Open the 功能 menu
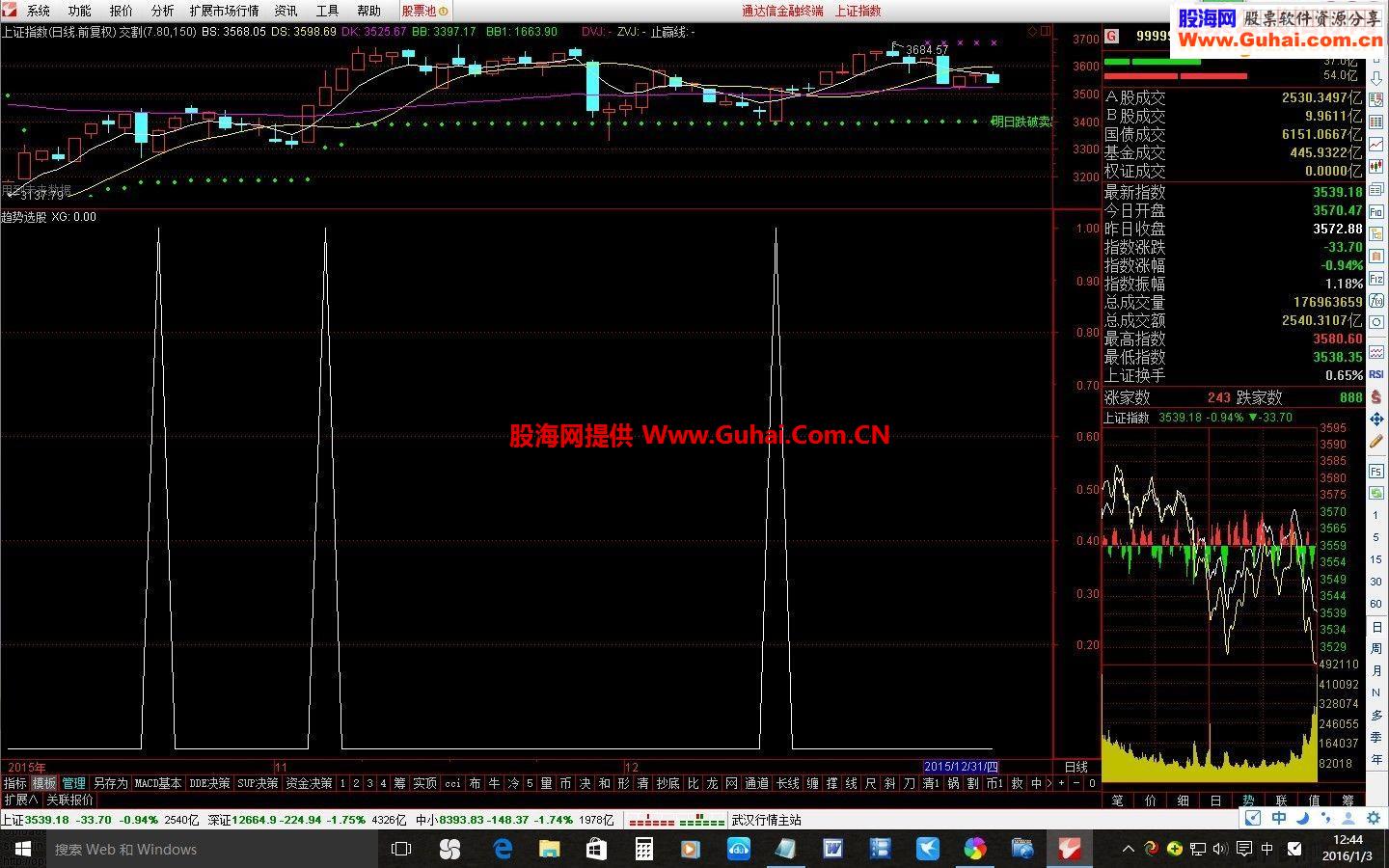The height and width of the screenshot is (868, 1389). coord(79,11)
